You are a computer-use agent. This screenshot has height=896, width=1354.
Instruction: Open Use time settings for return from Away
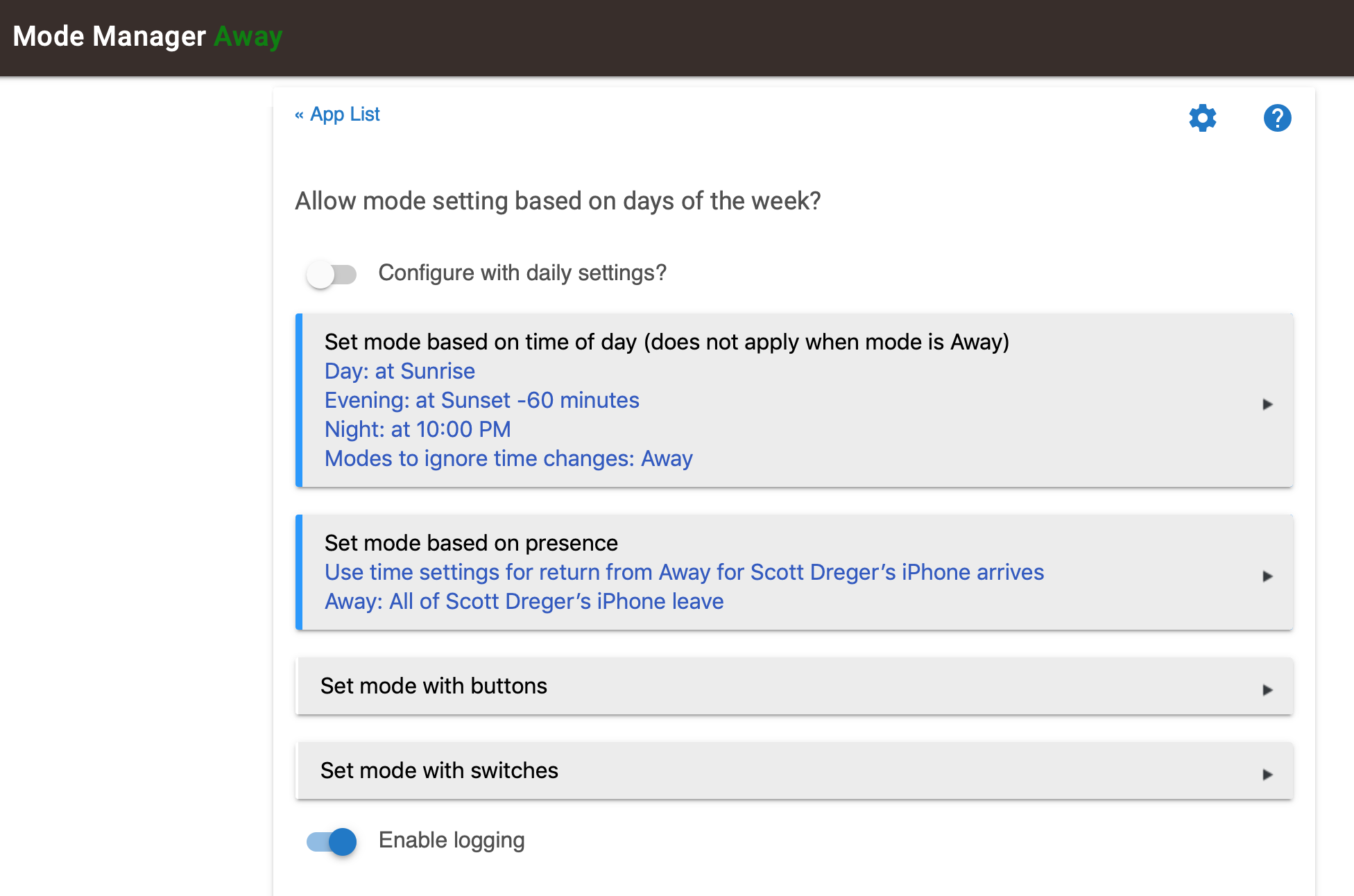(x=684, y=572)
